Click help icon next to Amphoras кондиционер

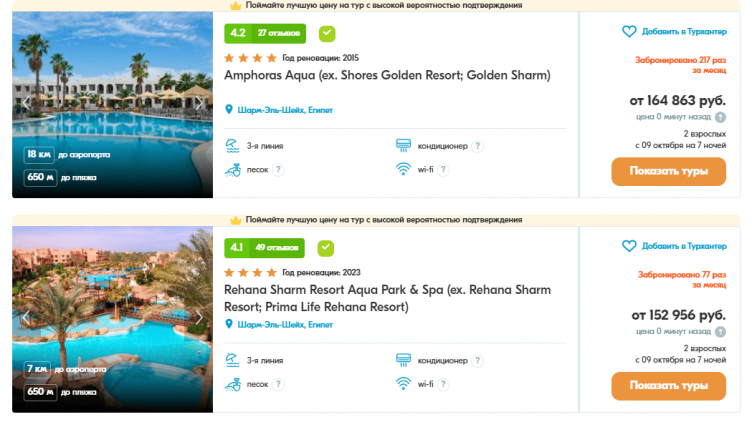pos(477,146)
